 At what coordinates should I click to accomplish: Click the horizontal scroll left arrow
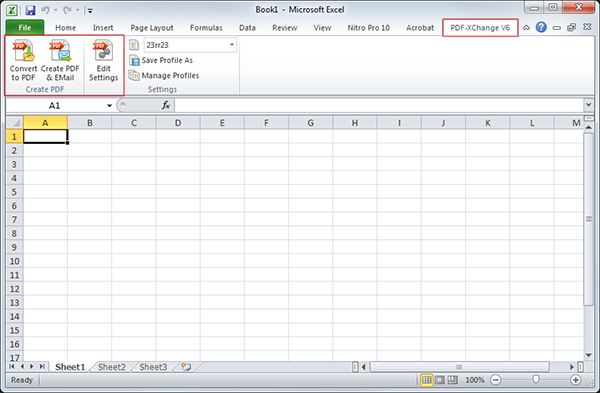[364, 367]
